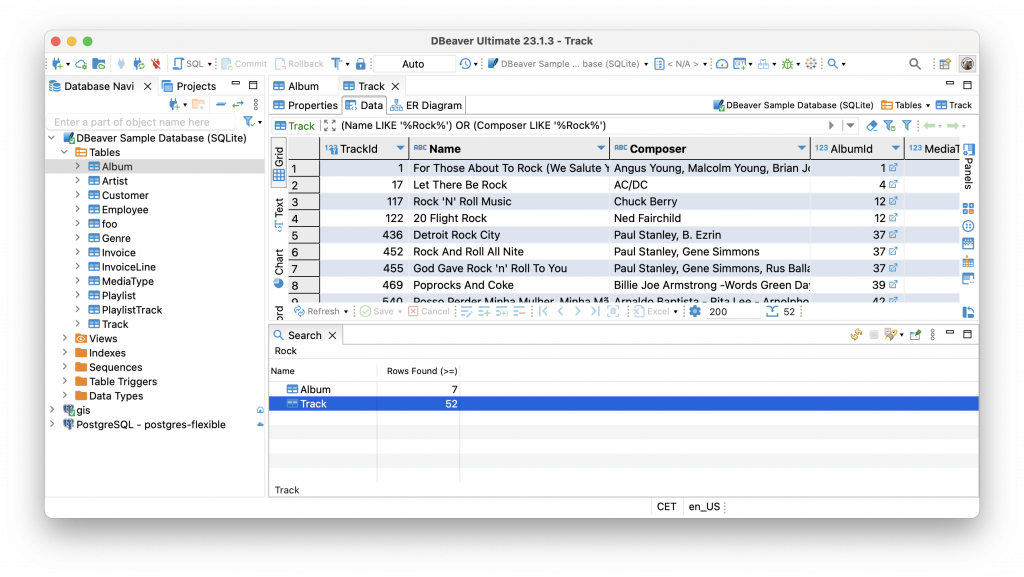
Task: Click DBeaver Sample Database breadcrumb link
Action: 793,105
